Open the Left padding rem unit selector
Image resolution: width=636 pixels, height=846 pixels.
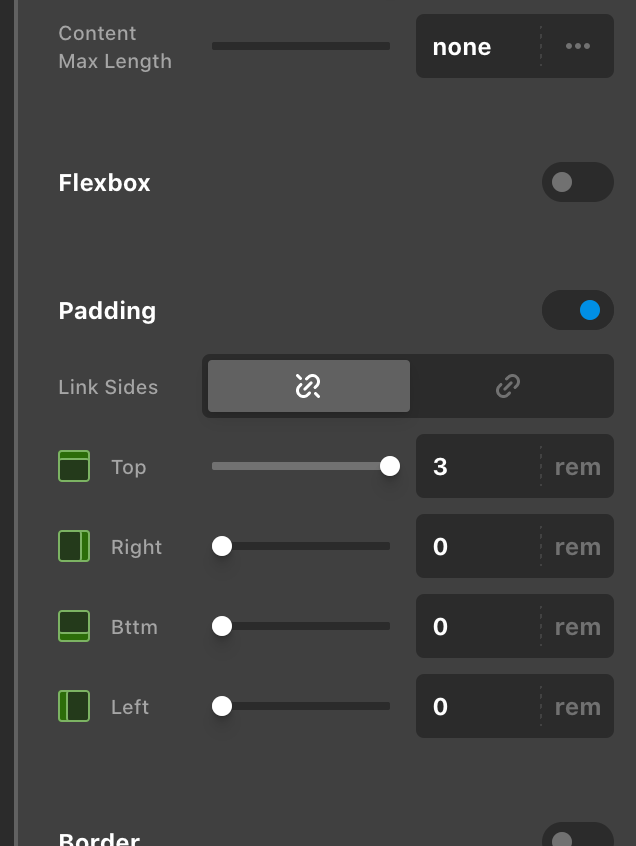tap(578, 706)
